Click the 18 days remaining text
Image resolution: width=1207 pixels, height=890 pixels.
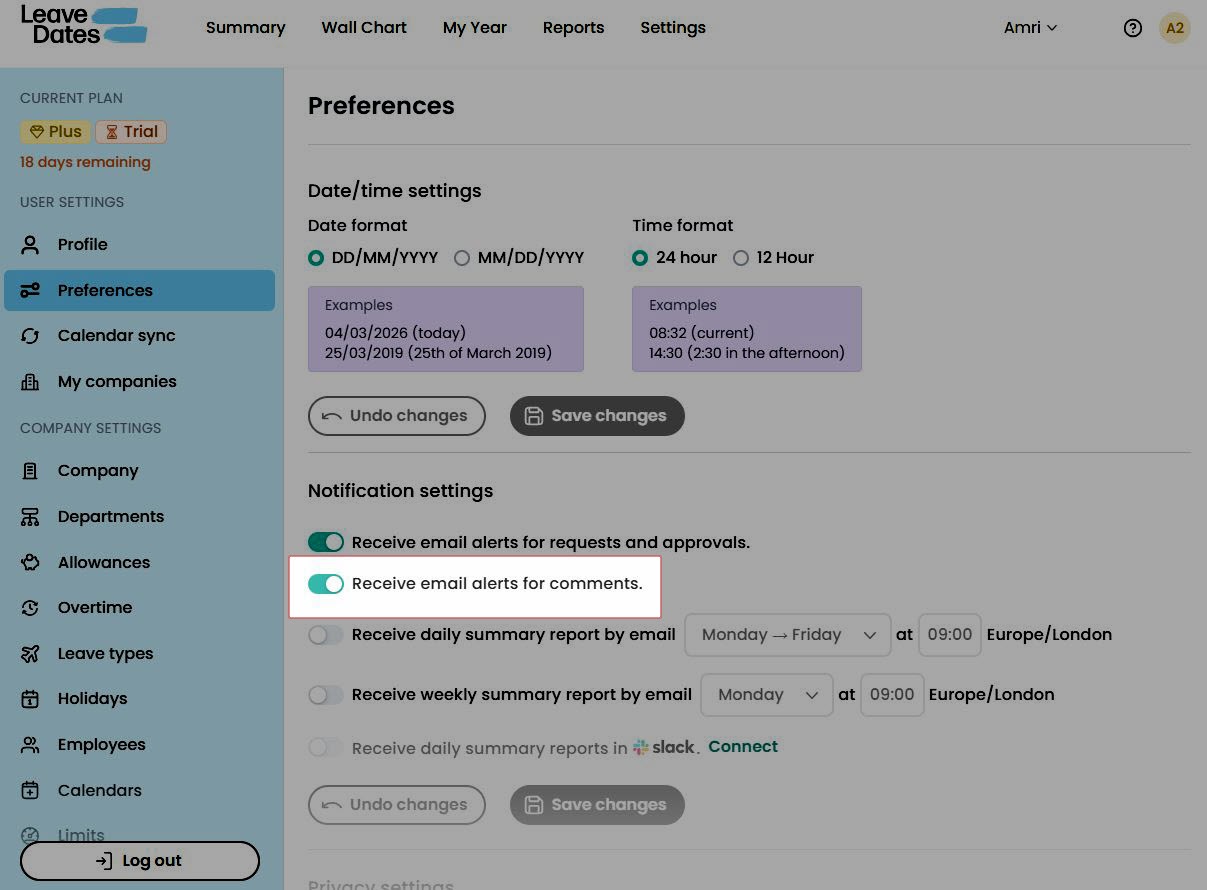[85, 162]
